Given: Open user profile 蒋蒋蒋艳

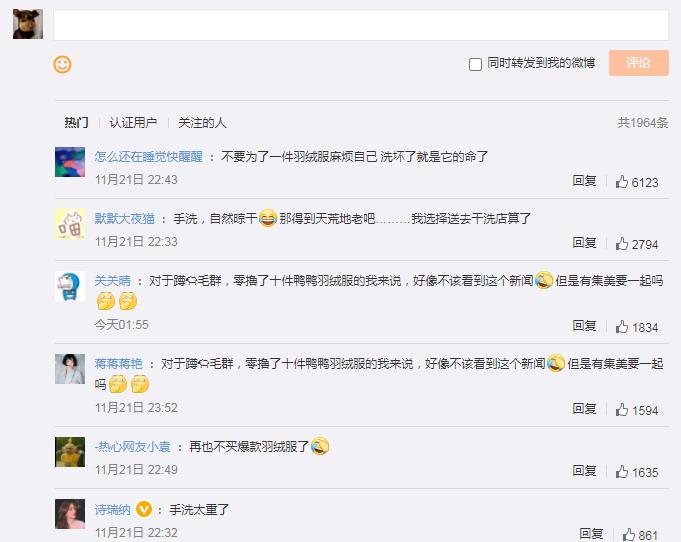Looking at the screenshot, I should point(118,364).
